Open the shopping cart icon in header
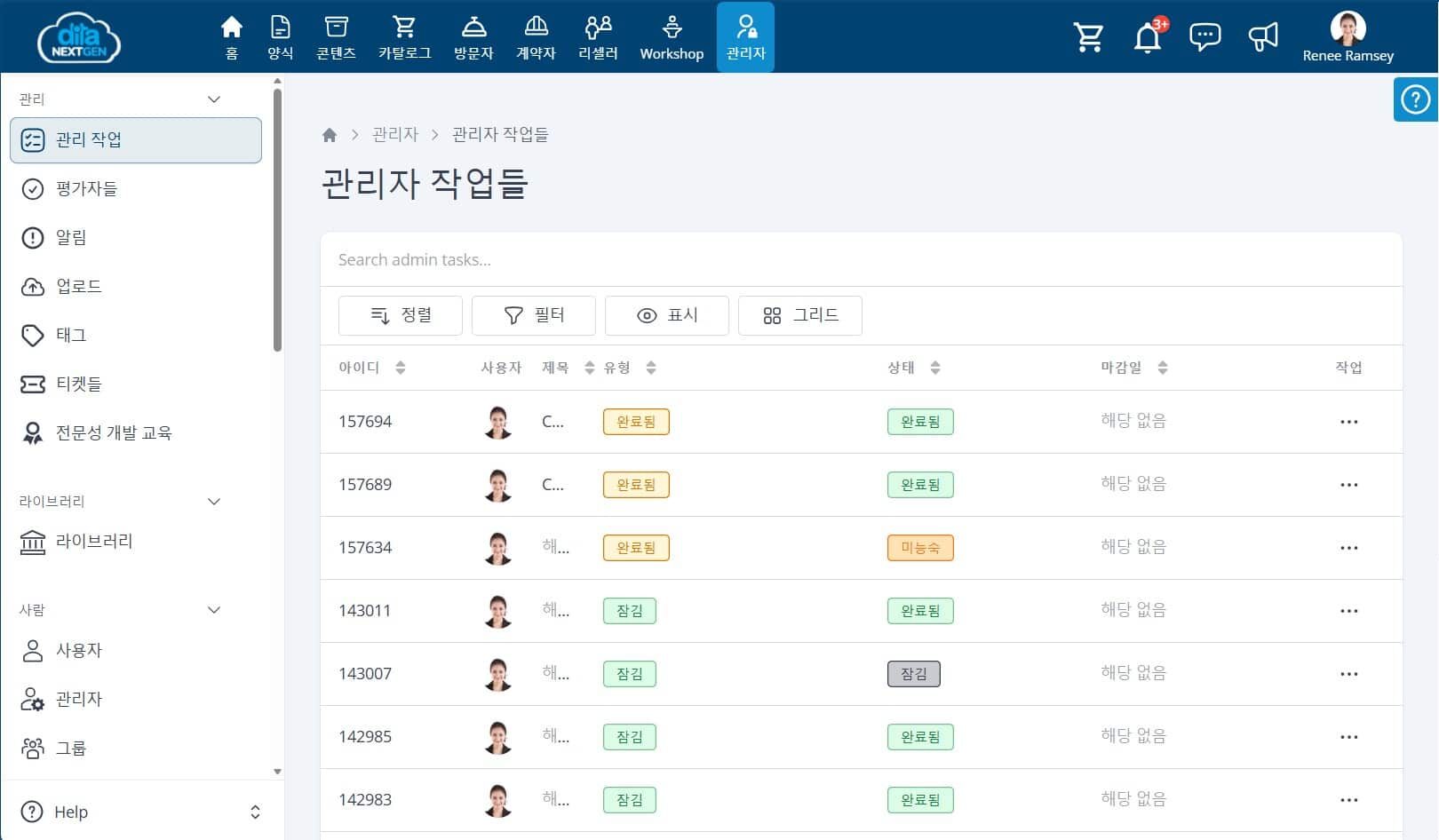Screen dimensions: 1439x840 pyautogui.click(x=1088, y=37)
